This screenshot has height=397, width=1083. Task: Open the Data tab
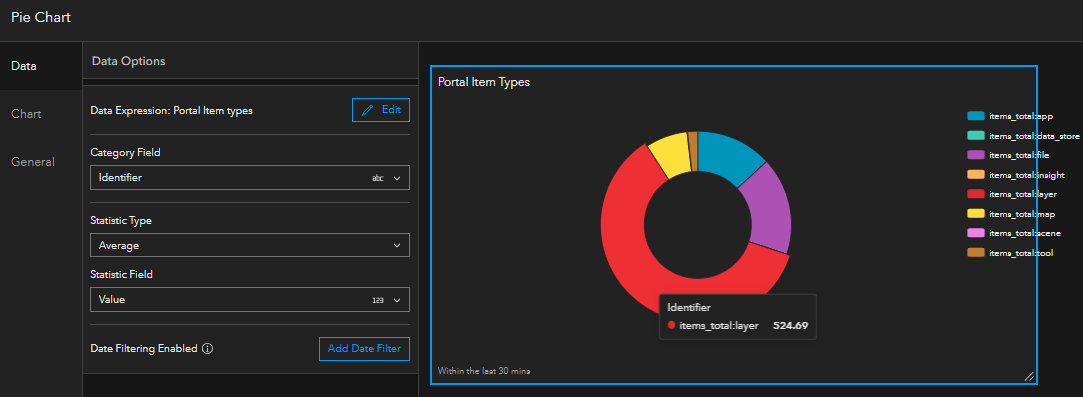[x=41, y=66]
